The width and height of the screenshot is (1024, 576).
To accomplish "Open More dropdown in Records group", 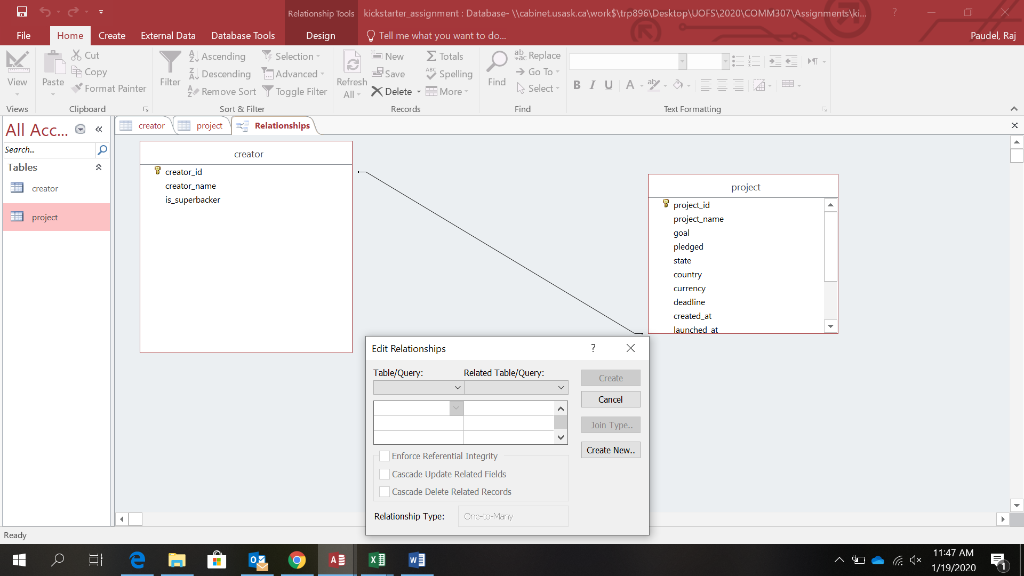I will click(x=447, y=91).
